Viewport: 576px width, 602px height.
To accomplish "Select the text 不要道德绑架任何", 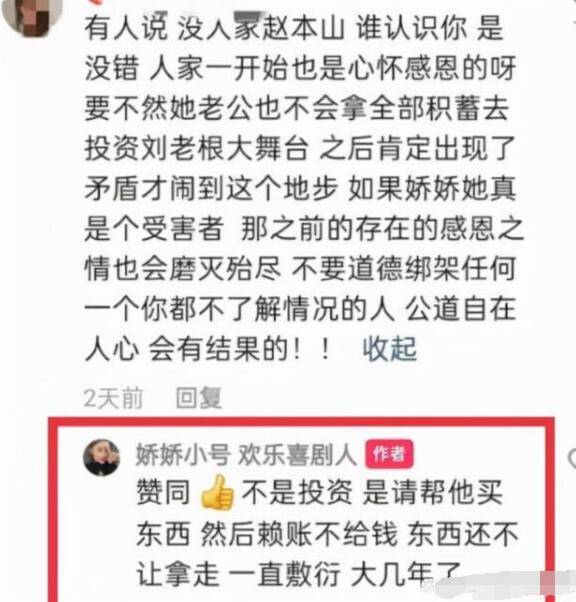I will tap(403, 268).
